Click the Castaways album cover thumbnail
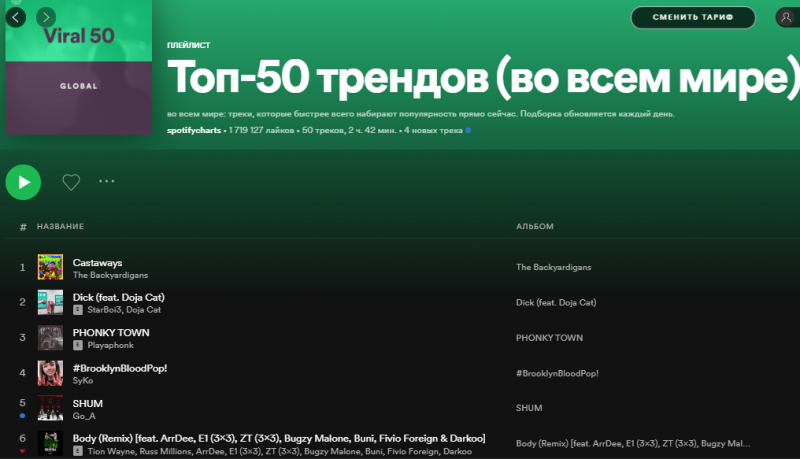The width and height of the screenshot is (800, 459). point(50,267)
